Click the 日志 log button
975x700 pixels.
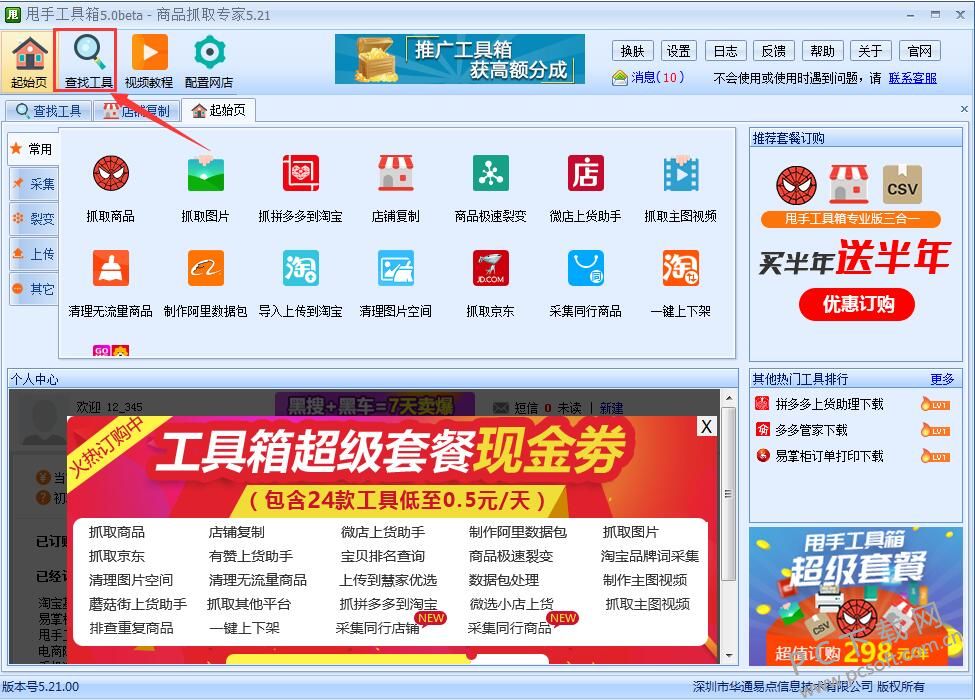(726, 51)
